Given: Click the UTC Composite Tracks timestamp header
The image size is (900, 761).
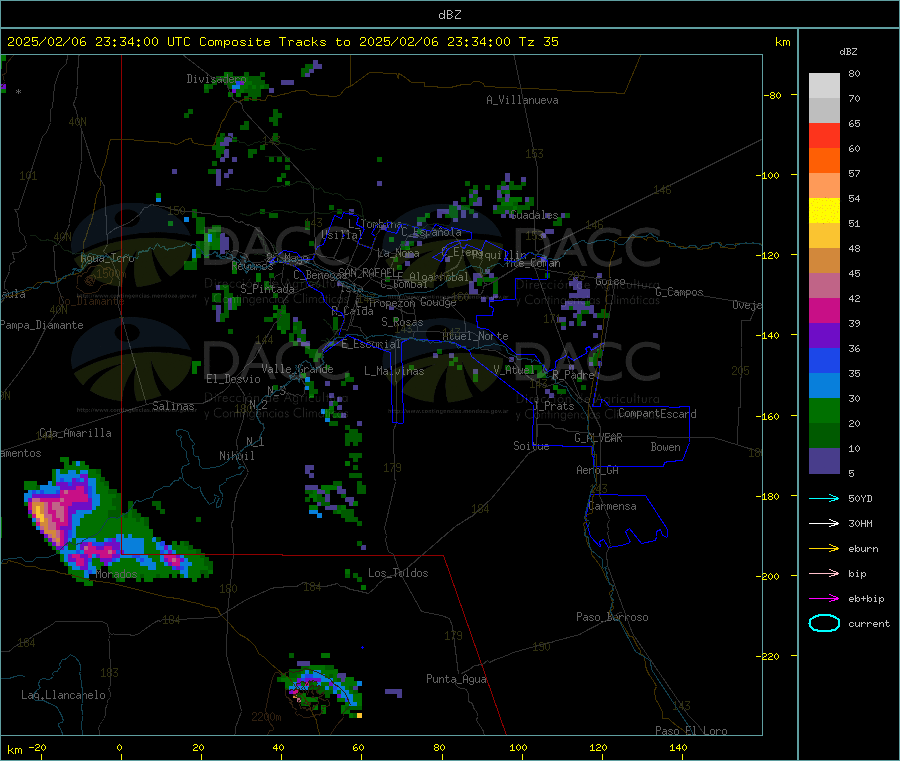Looking at the screenshot, I should (282, 42).
